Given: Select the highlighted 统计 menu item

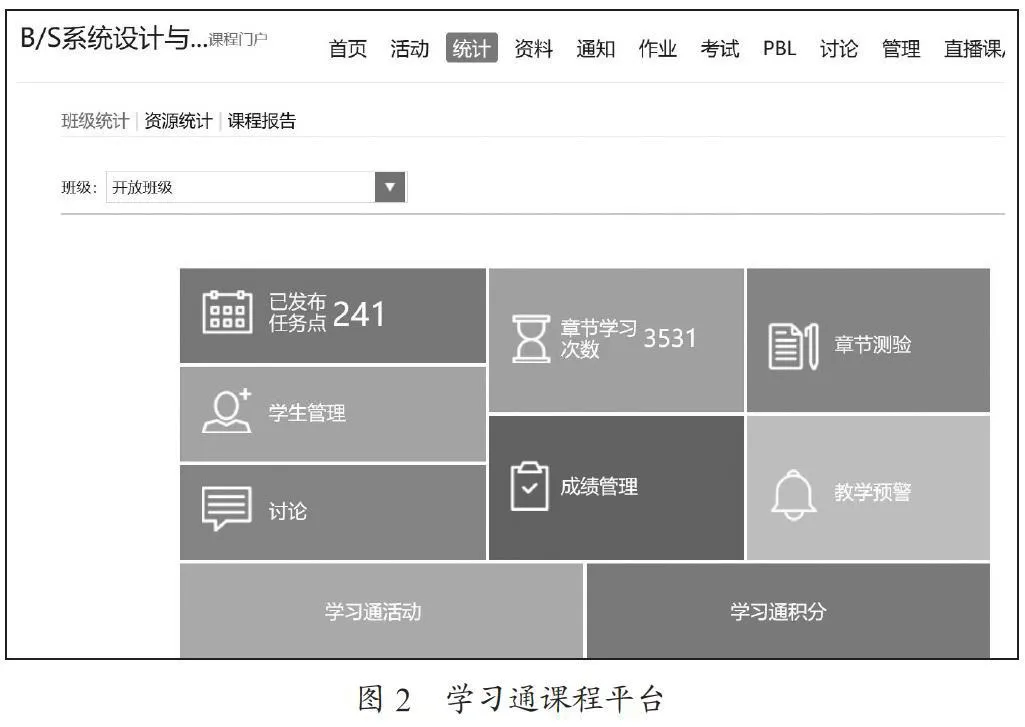Looking at the screenshot, I should coord(471,48).
